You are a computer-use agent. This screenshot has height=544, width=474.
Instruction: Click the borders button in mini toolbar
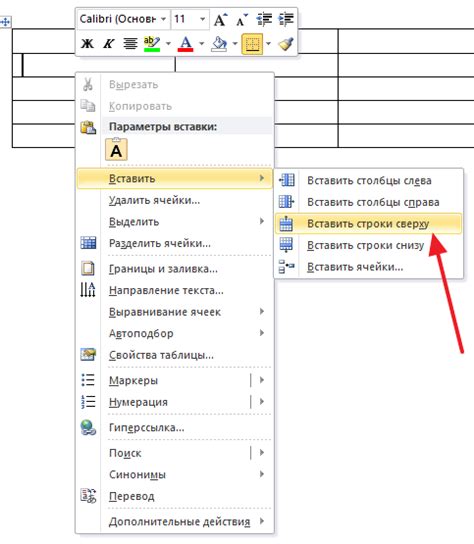(x=252, y=44)
